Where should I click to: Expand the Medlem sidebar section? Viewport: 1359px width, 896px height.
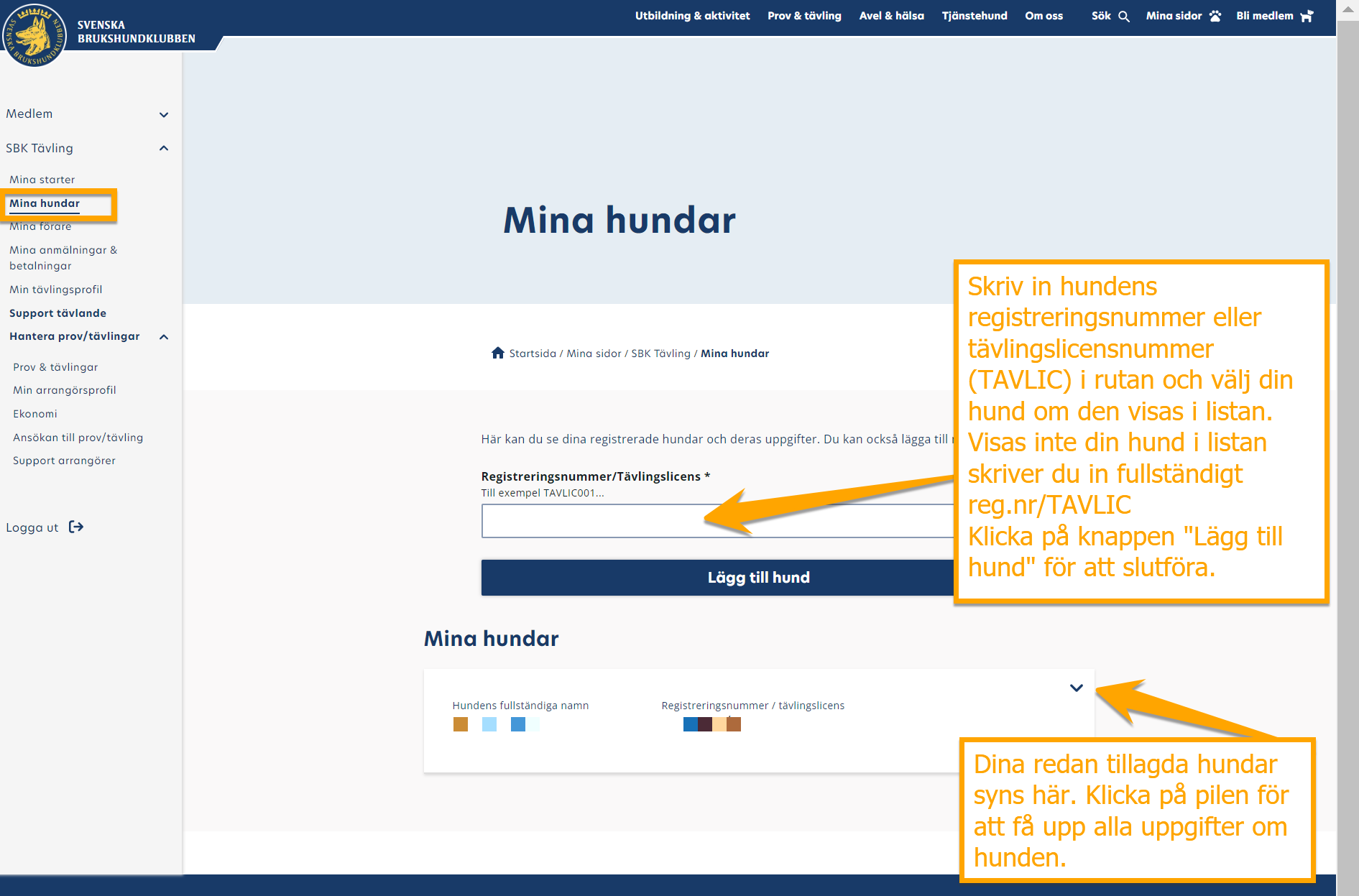pos(164,115)
